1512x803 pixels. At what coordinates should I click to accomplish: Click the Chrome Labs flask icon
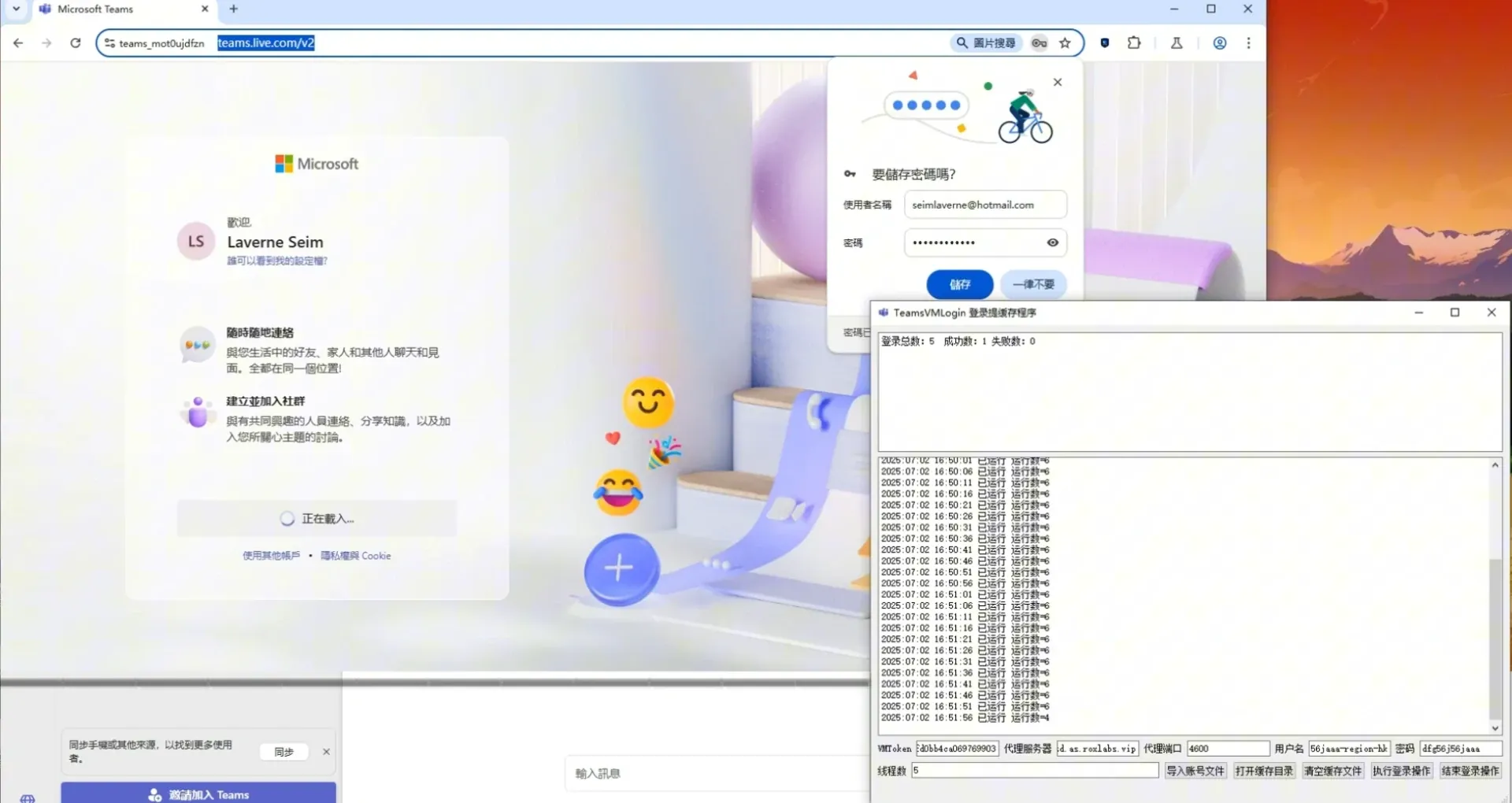point(1176,43)
